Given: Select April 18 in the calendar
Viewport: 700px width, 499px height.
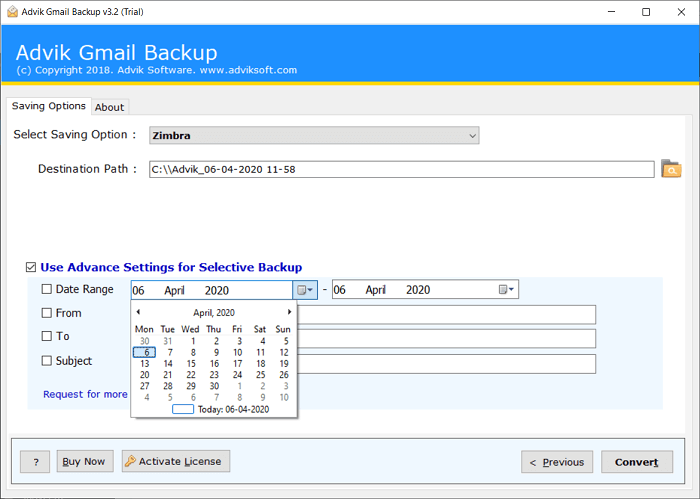Looking at the screenshot, I should click(x=261, y=364).
